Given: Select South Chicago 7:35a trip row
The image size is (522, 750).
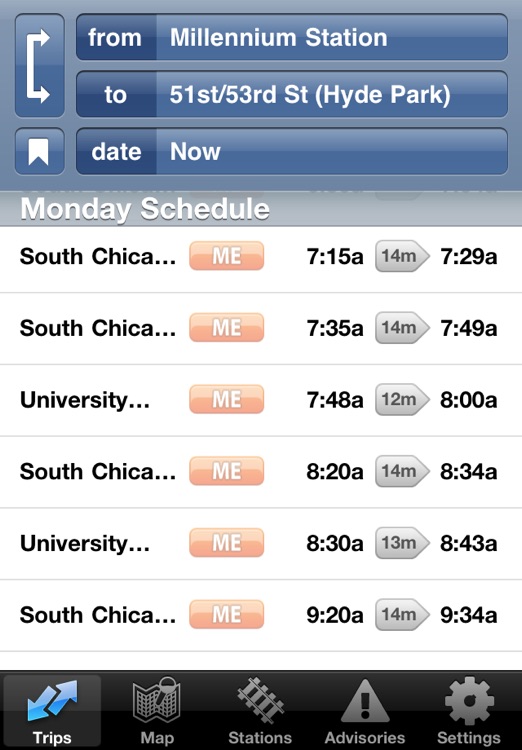Looking at the screenshot, I should pyautogui.click(x=261, y=328).
